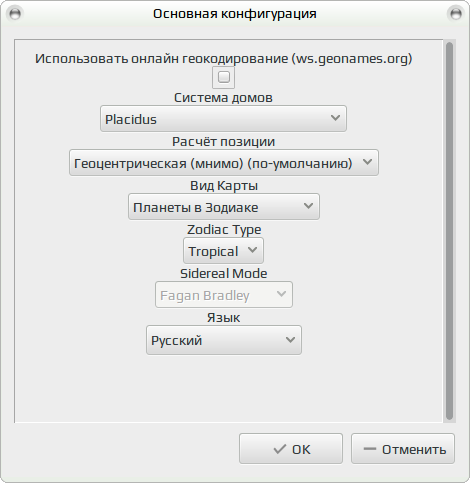This screenshot has height=483, width=470.
Task: Click the round button at title bar right
Action: (456, 14)
